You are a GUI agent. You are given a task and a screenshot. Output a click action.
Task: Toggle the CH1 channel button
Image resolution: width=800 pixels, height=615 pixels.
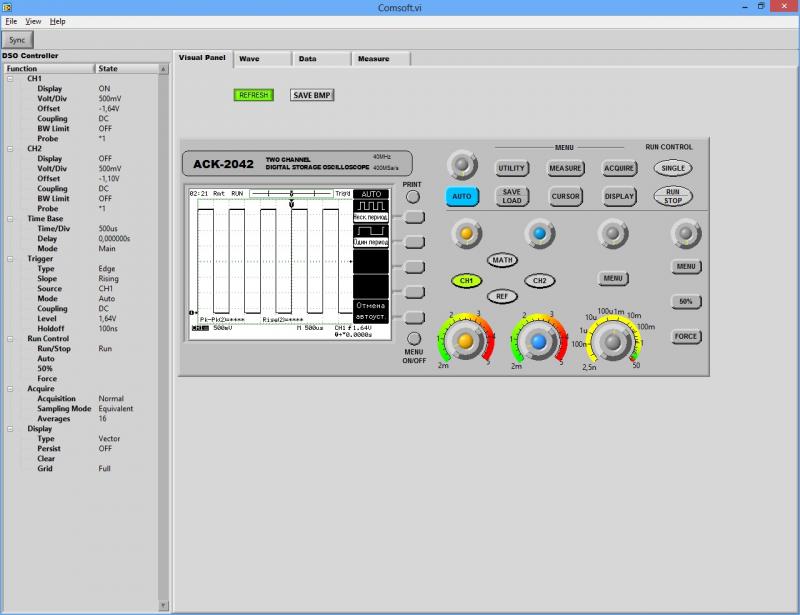(x=466, y=281)
